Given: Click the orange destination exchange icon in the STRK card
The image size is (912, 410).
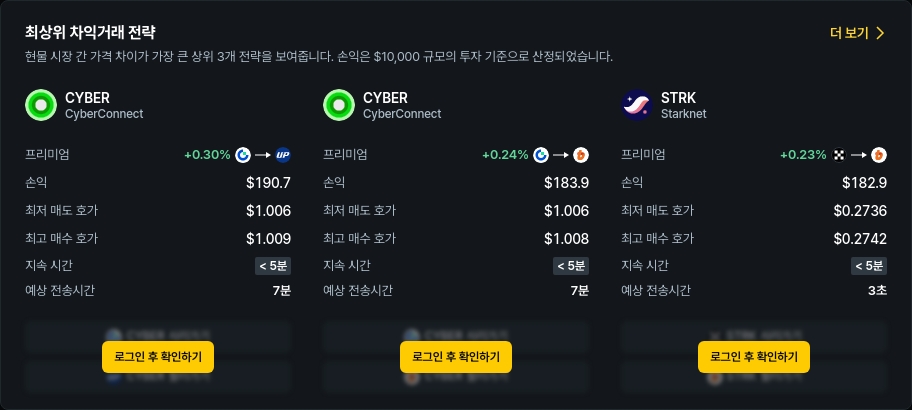Looking at the screenshot, I should coord(879,155).
